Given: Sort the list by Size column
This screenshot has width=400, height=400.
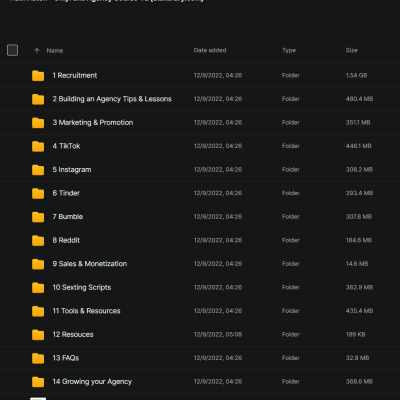Looking at the screenshot, I should (x=352, y=50).
